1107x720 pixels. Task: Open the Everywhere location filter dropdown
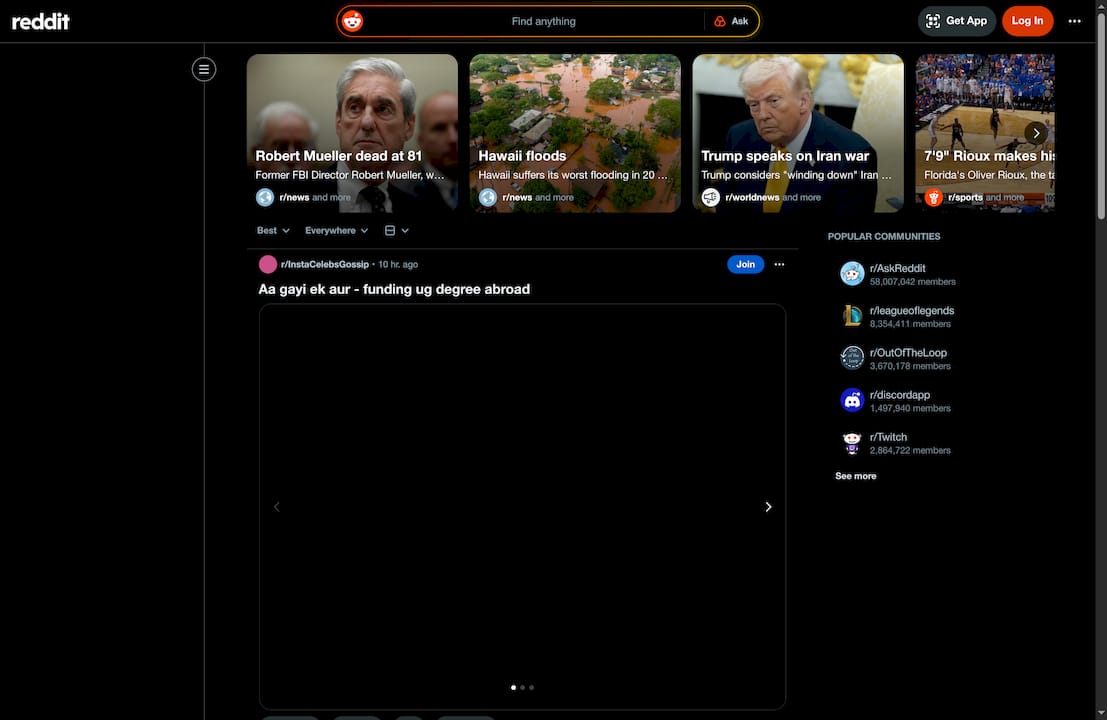[x=335, y=230]
